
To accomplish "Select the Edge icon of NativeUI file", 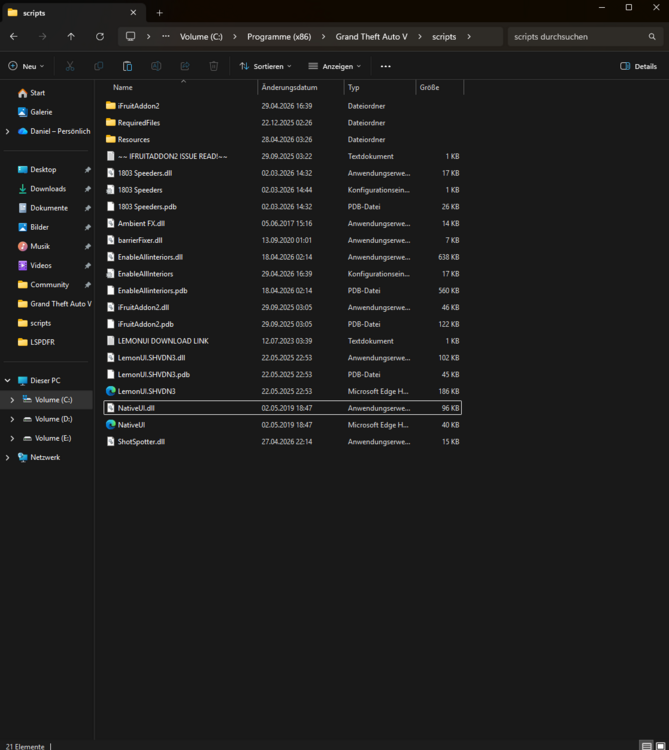I will tap(110, 424).
